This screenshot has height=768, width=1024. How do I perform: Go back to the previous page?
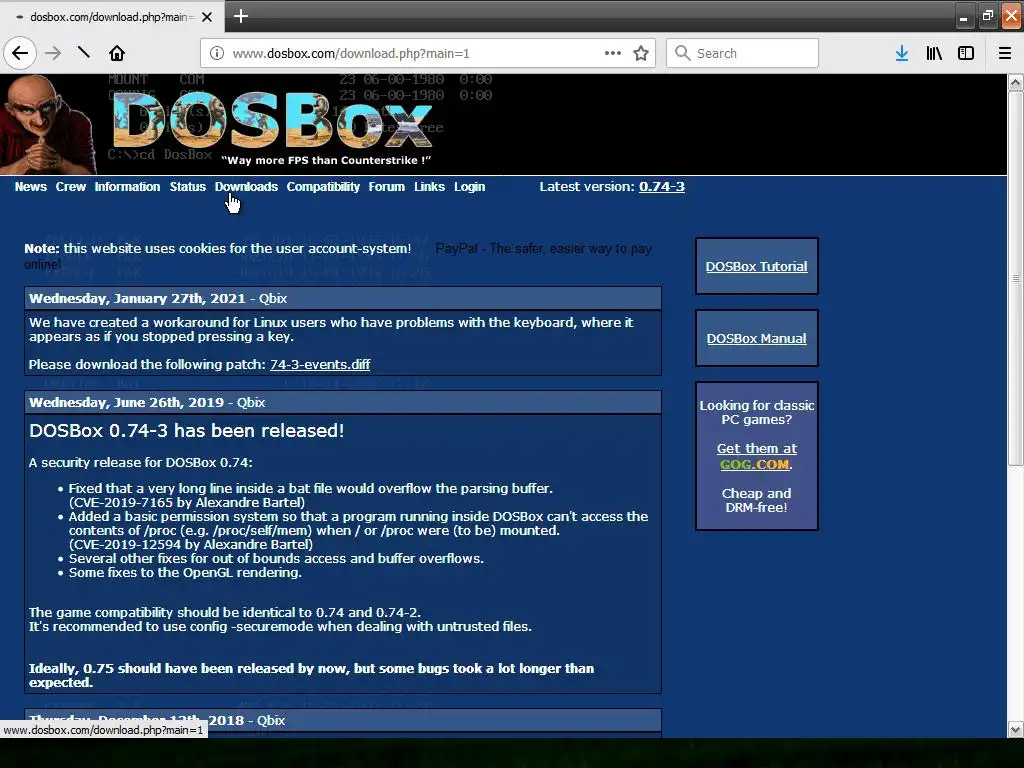[x=20, y=53]
